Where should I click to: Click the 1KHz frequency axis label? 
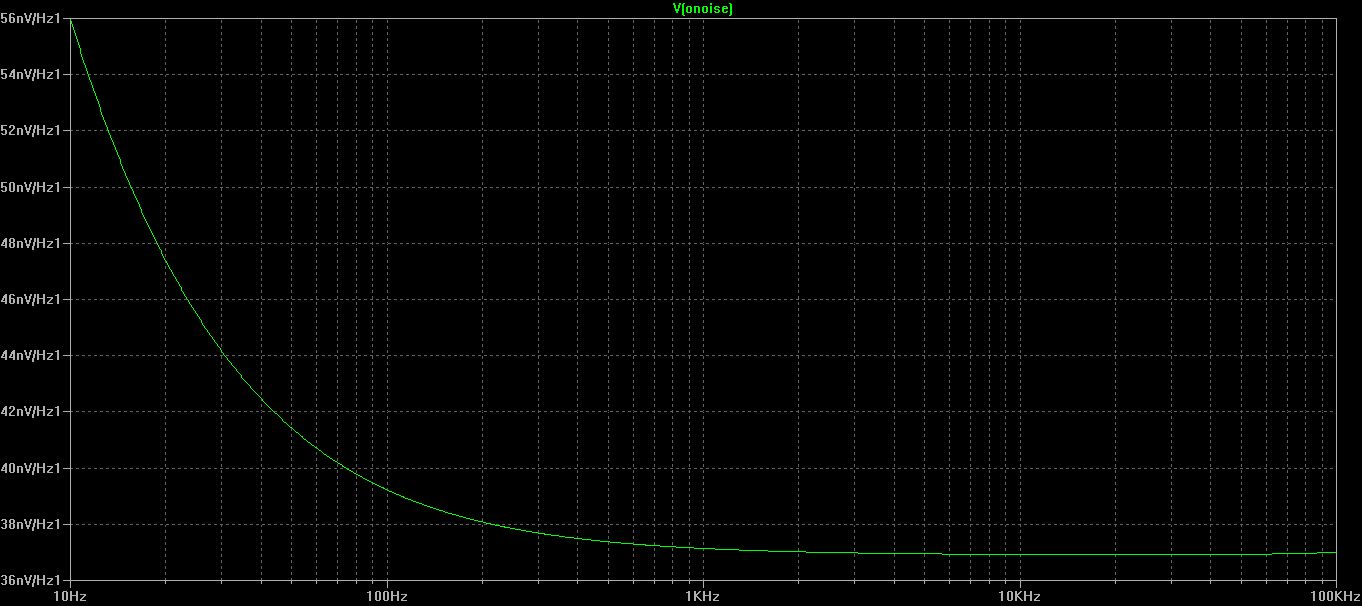703,596
